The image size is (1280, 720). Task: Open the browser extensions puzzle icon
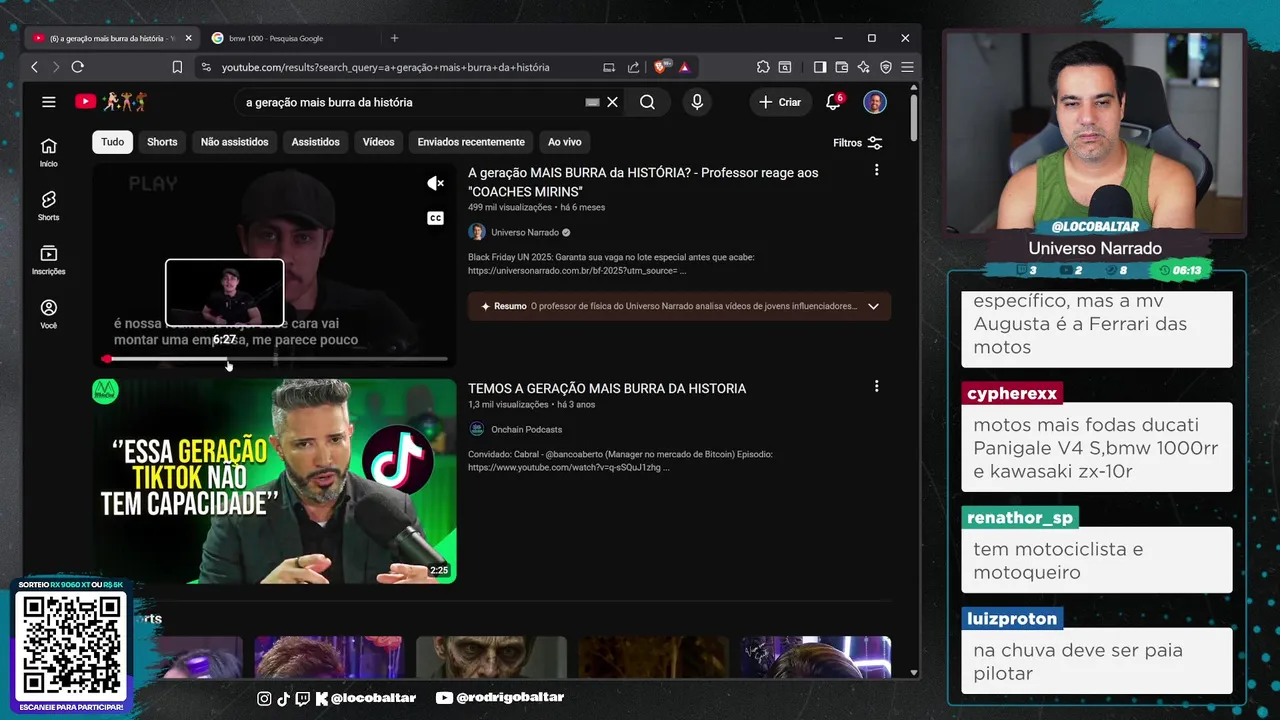point(763,67)
